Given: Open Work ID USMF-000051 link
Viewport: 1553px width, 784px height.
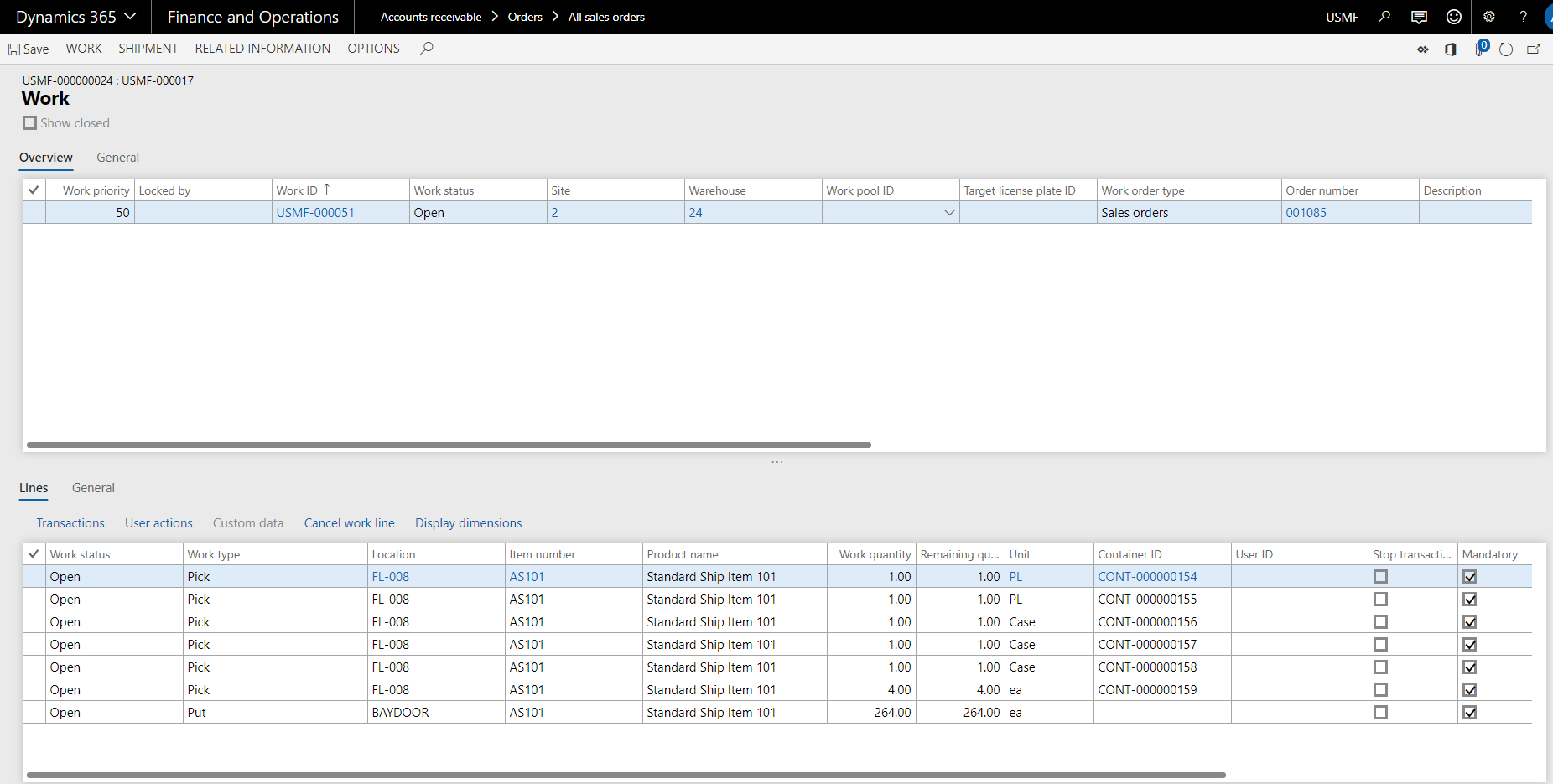Looking at the screenshot, I should [x=315, y=213].
